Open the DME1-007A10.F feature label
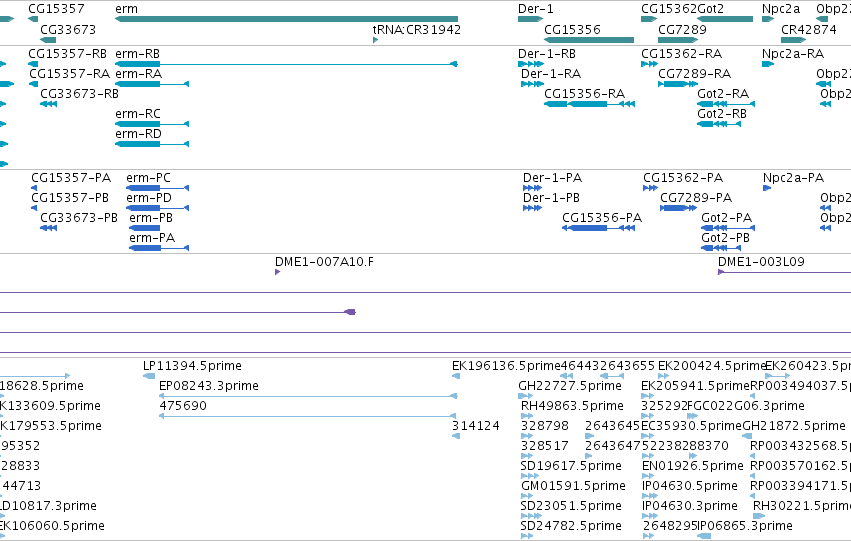851x541 pixels. (x=325, y=262)
